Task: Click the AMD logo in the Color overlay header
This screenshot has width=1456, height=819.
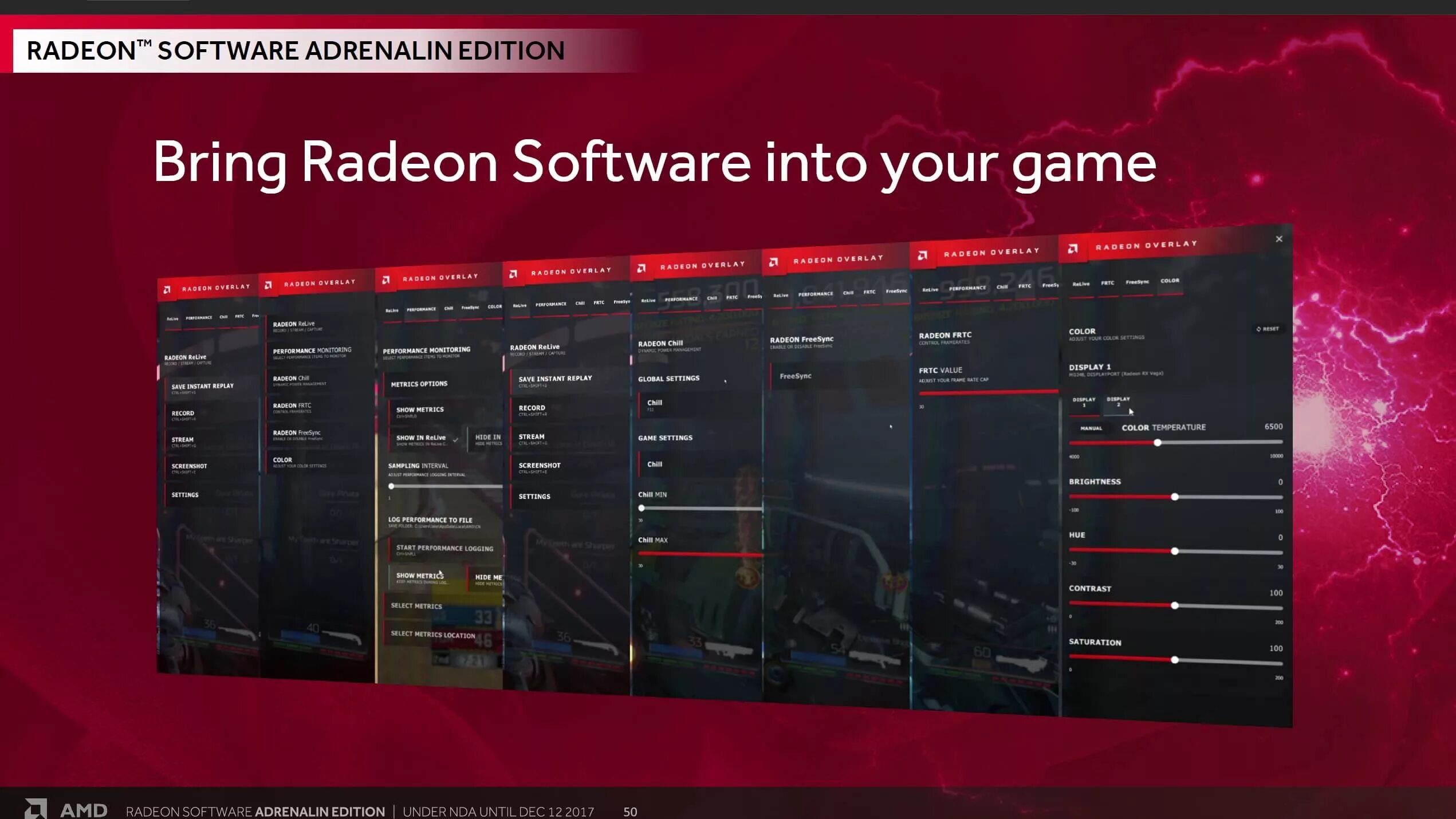Action: (1073, 249)
